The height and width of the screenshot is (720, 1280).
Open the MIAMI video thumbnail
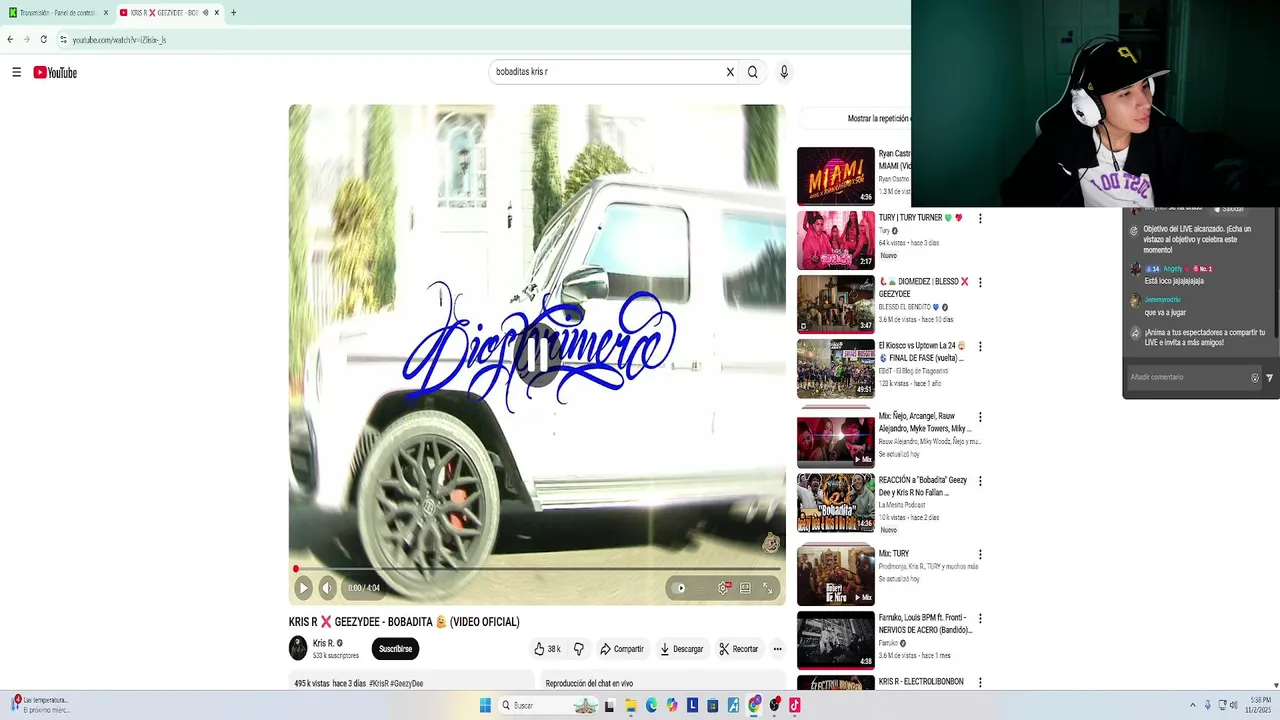point(836,176)
